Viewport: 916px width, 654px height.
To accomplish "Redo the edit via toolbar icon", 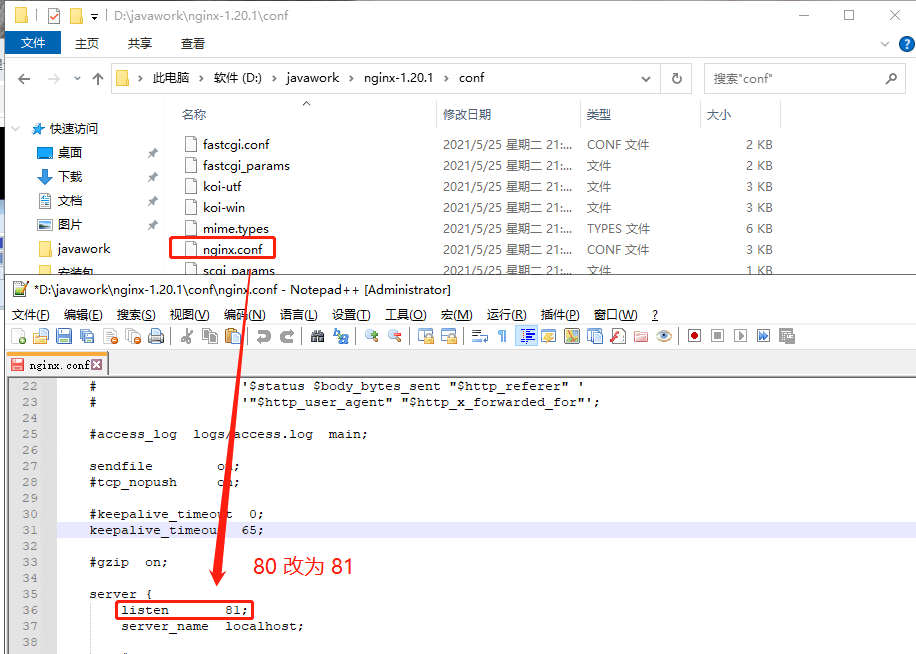I will click(x=287, y=336).
